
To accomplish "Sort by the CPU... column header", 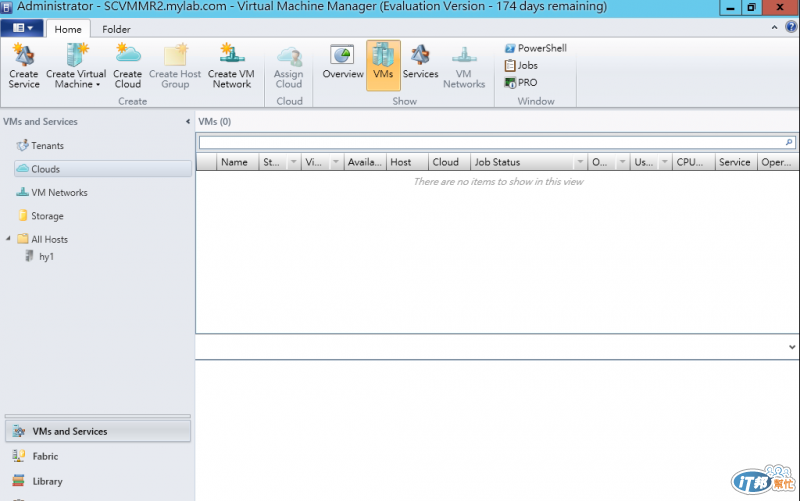I will pyautogui.click(x=693, y=162).
